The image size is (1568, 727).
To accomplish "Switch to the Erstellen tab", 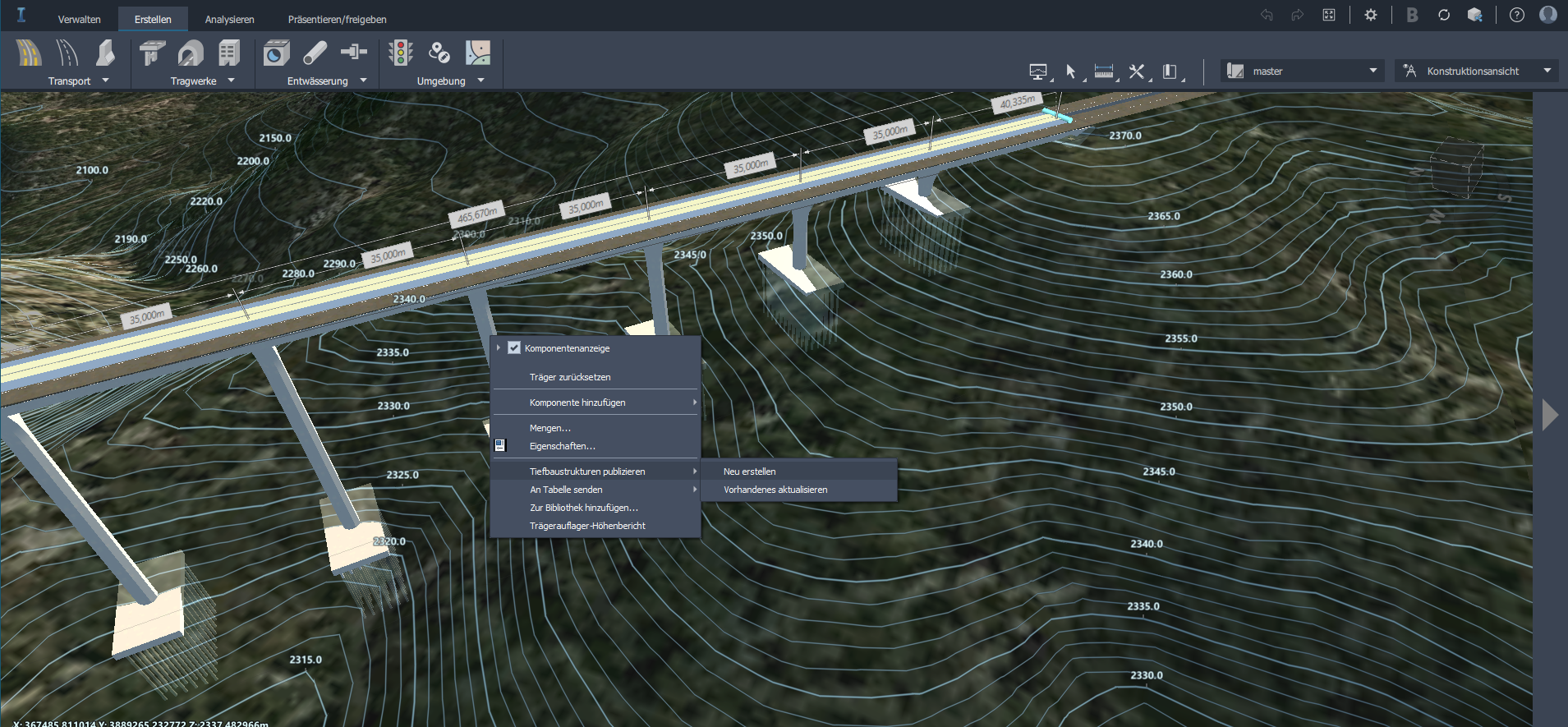I will (153, 19).
